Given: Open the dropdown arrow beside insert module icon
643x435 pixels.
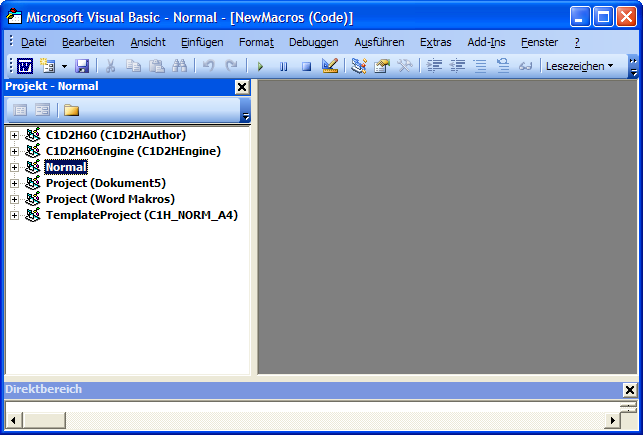Looking at the screenshot, I should click(64, 66).
